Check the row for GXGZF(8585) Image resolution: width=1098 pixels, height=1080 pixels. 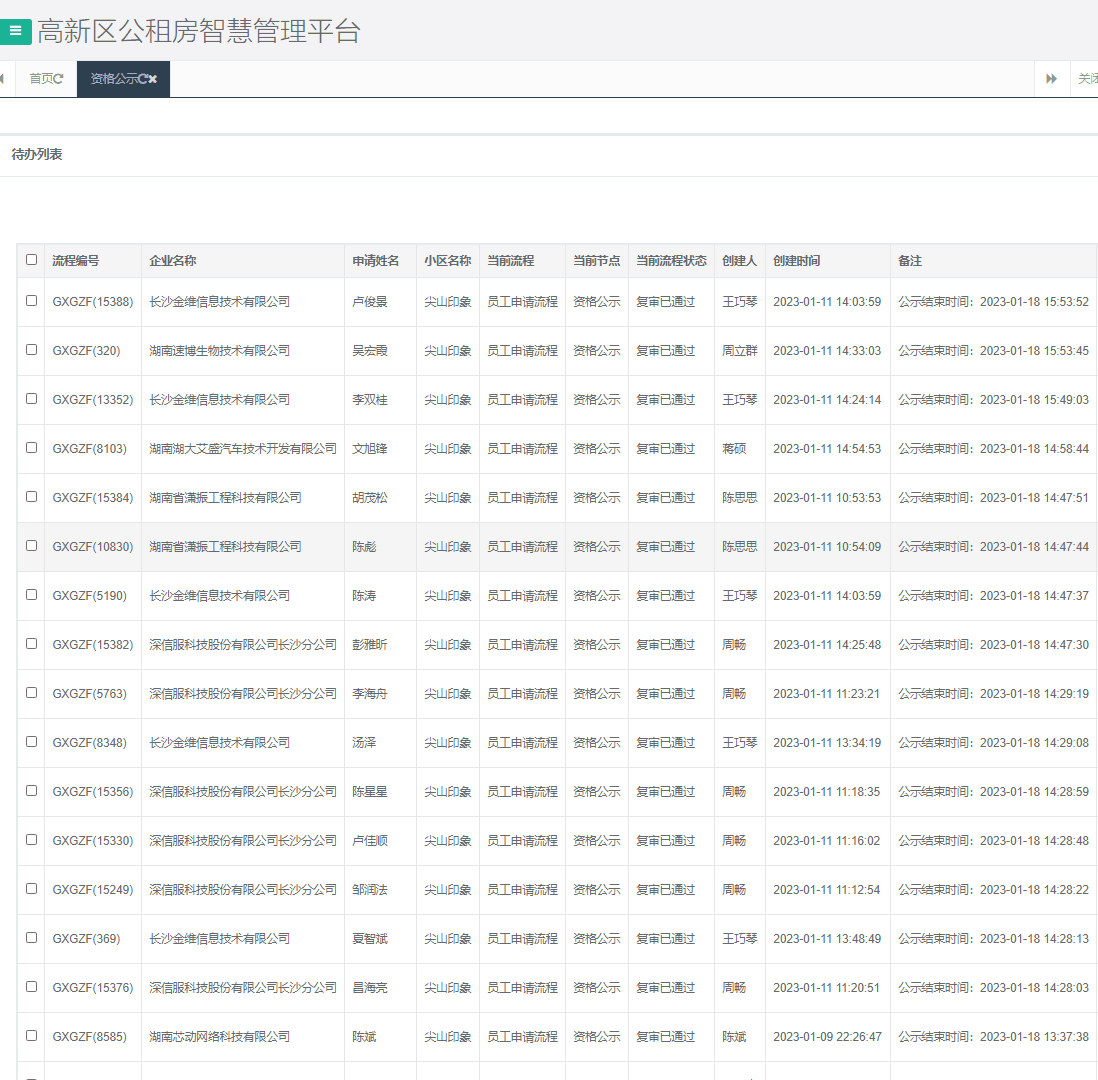31,1036
